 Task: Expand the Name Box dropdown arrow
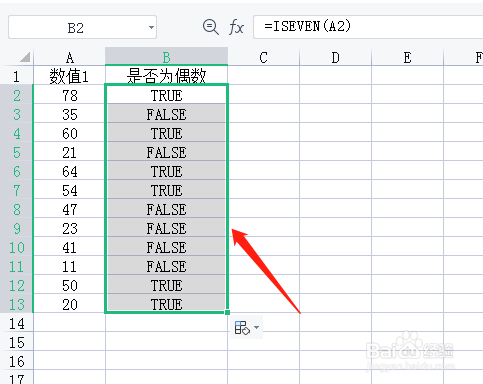tap(151, 27)
